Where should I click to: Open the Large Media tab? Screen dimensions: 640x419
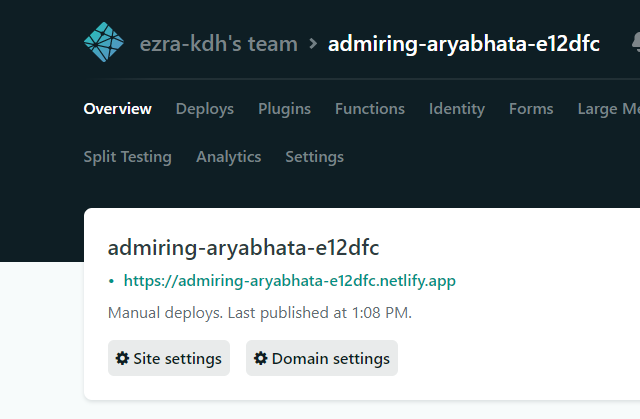[x=609, y=109]
